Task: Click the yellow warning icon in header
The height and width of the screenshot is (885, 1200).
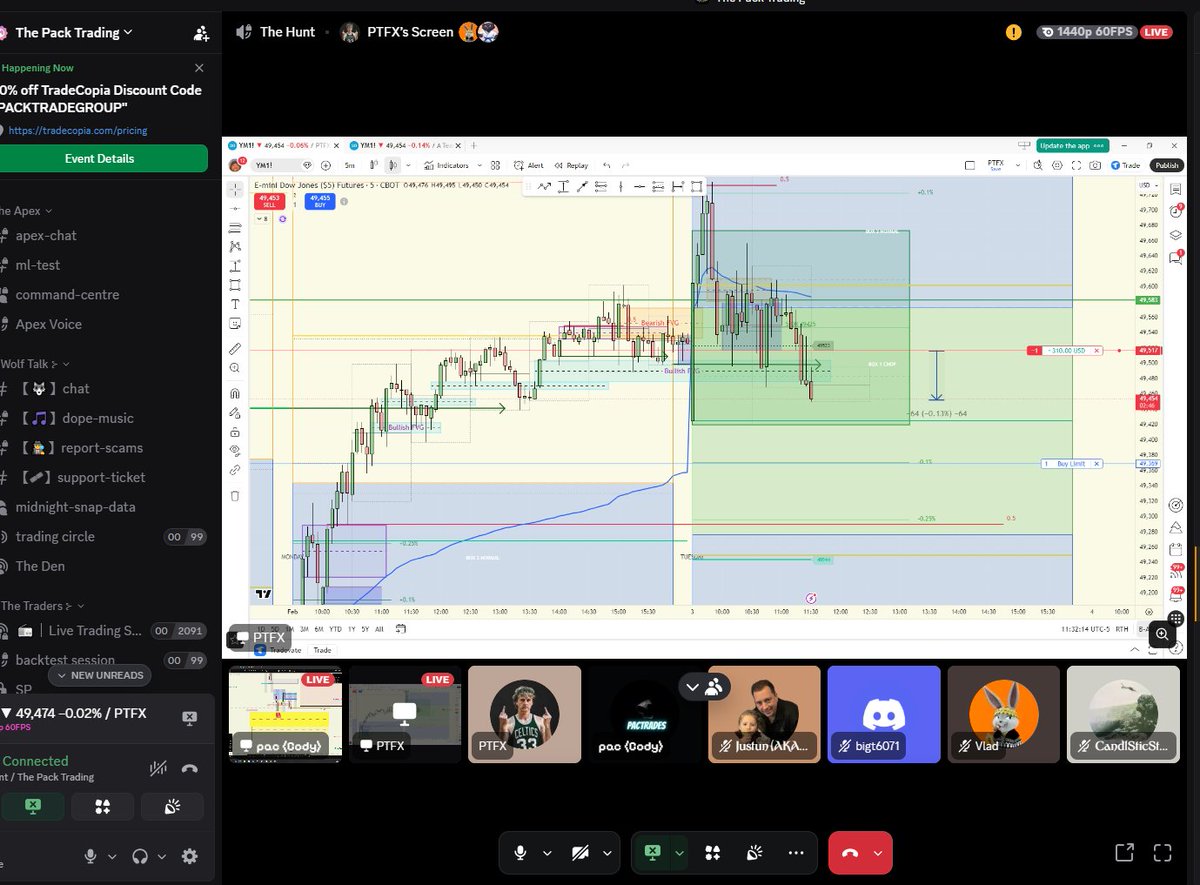Action: (1014, 32)
